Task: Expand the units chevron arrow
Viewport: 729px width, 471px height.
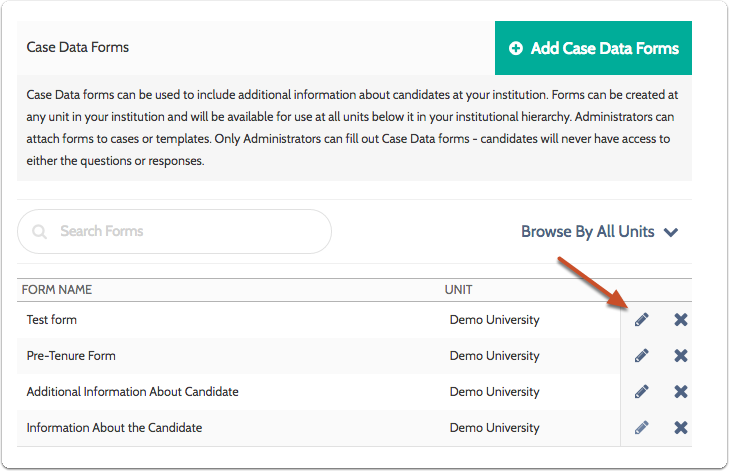Action: click(x=671, y=233)
